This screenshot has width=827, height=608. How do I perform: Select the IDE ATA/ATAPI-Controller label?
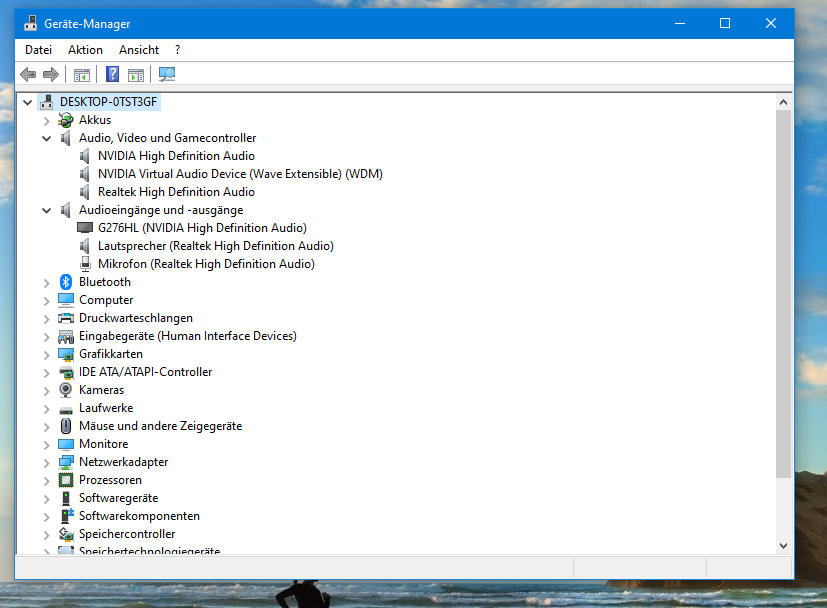[x=146, y=372]
